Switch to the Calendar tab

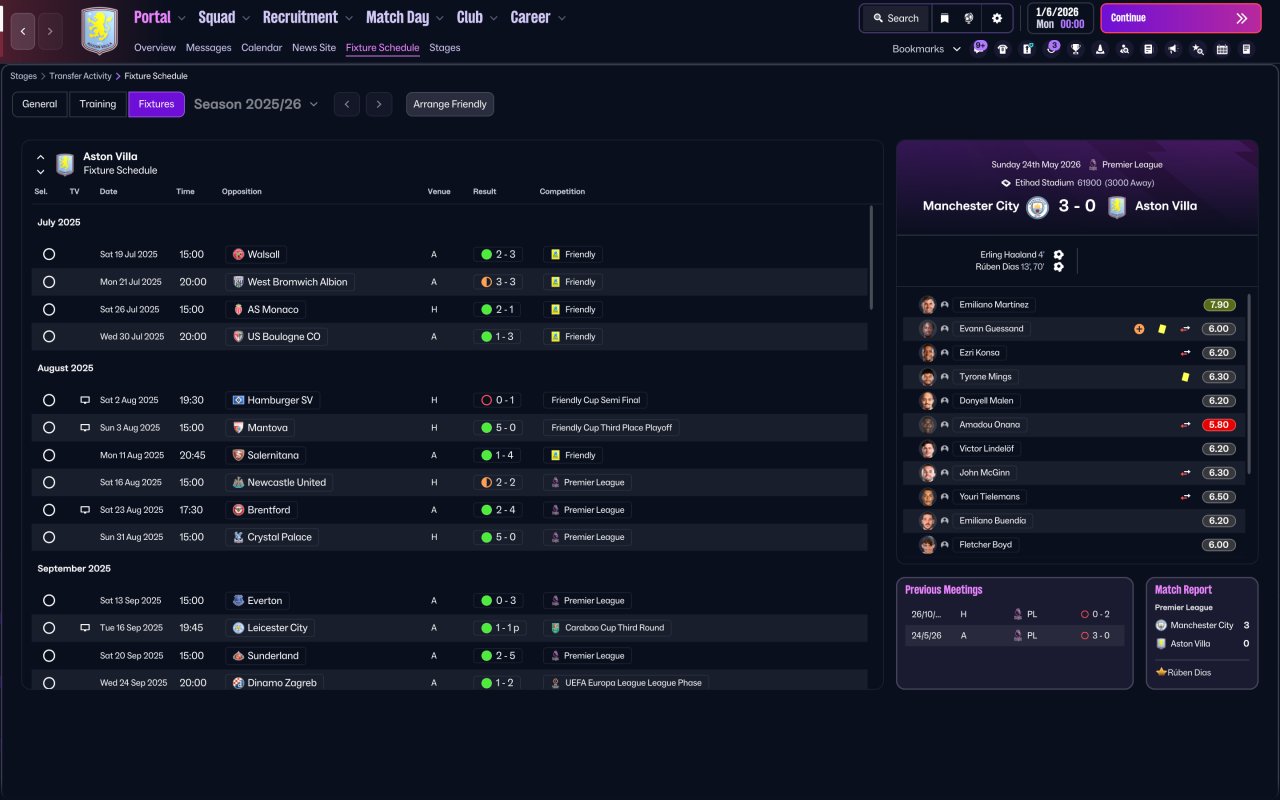[x=261, y=48]
